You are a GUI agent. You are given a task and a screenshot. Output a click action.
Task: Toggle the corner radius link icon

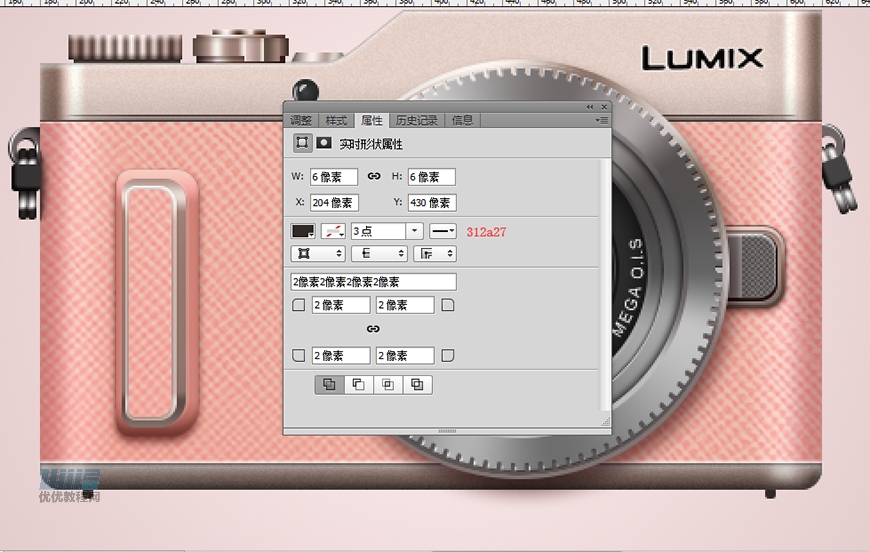(x=373, y=329)
